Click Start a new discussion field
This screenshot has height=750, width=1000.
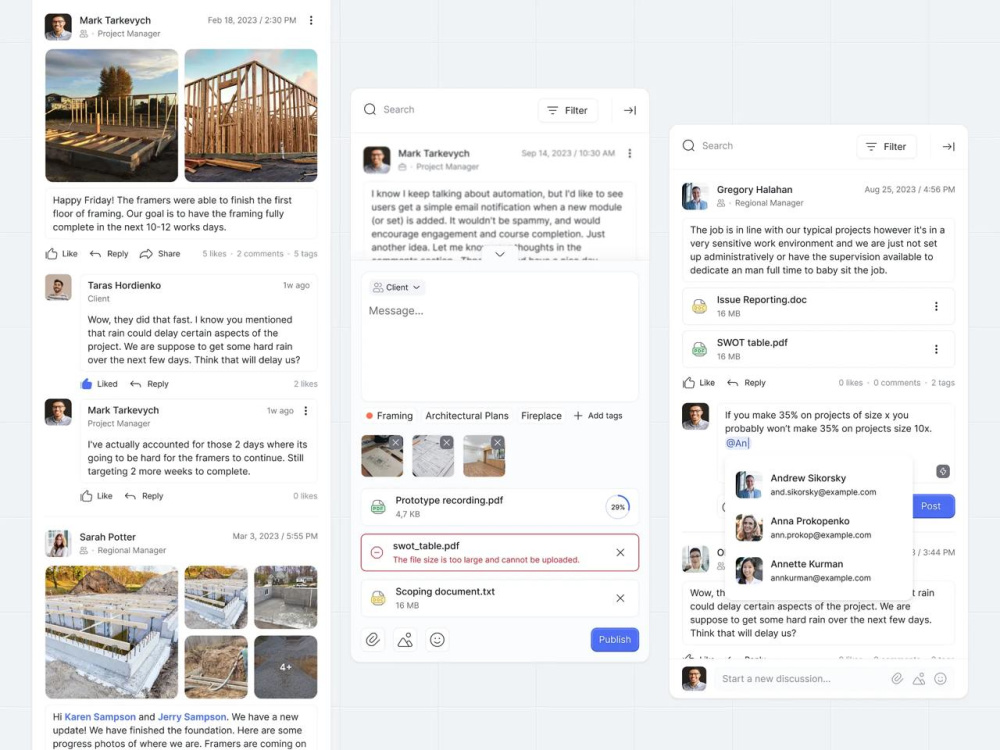tap(800, 679)
